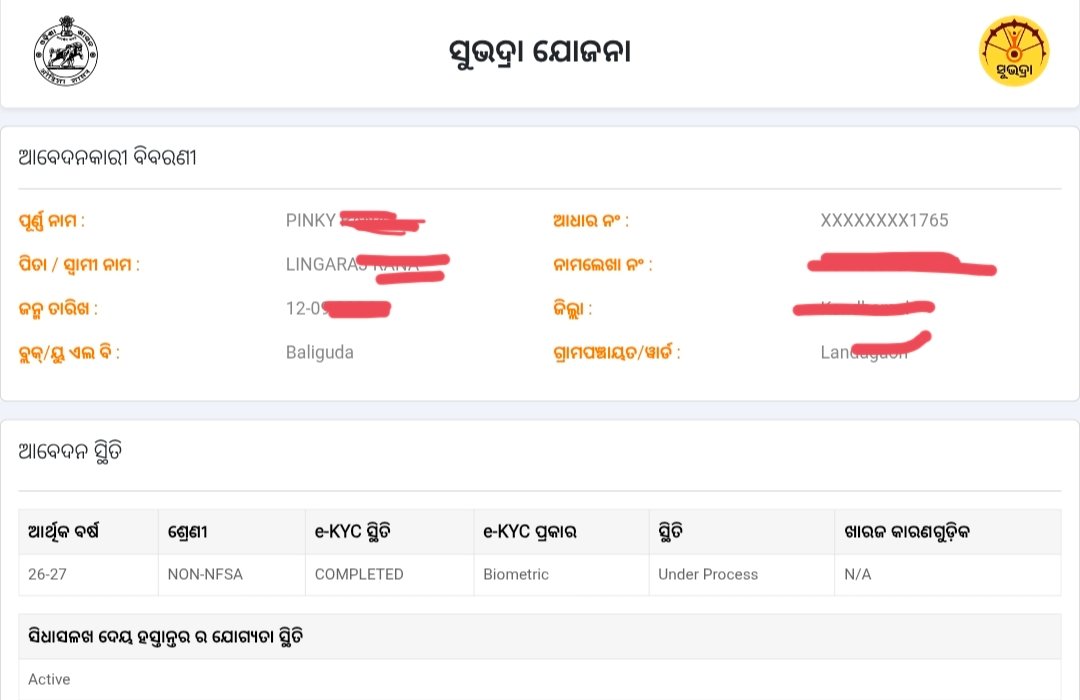Click the Baliguda block value
The image size is (1080, 700).
(x=320, y=353)
